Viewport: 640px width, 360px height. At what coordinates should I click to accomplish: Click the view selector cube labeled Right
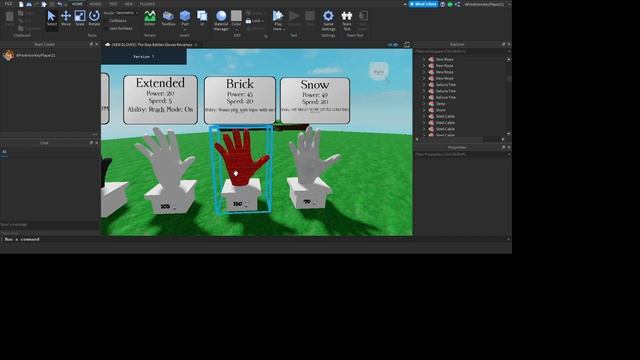(378, 71)
